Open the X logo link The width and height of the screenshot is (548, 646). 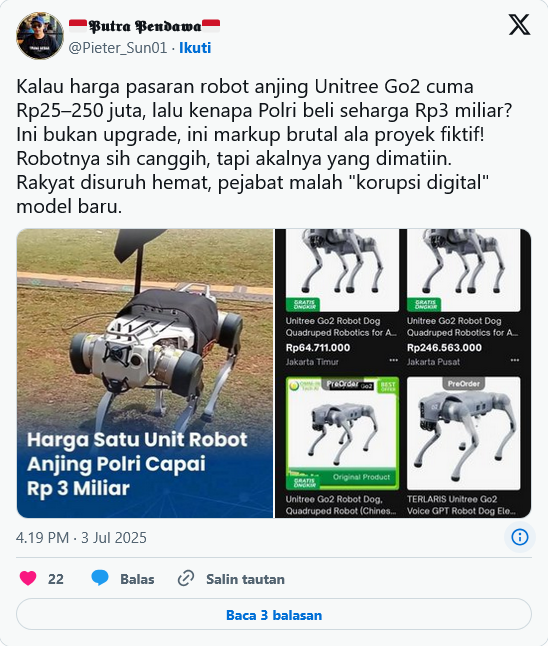tap(519, 25)
